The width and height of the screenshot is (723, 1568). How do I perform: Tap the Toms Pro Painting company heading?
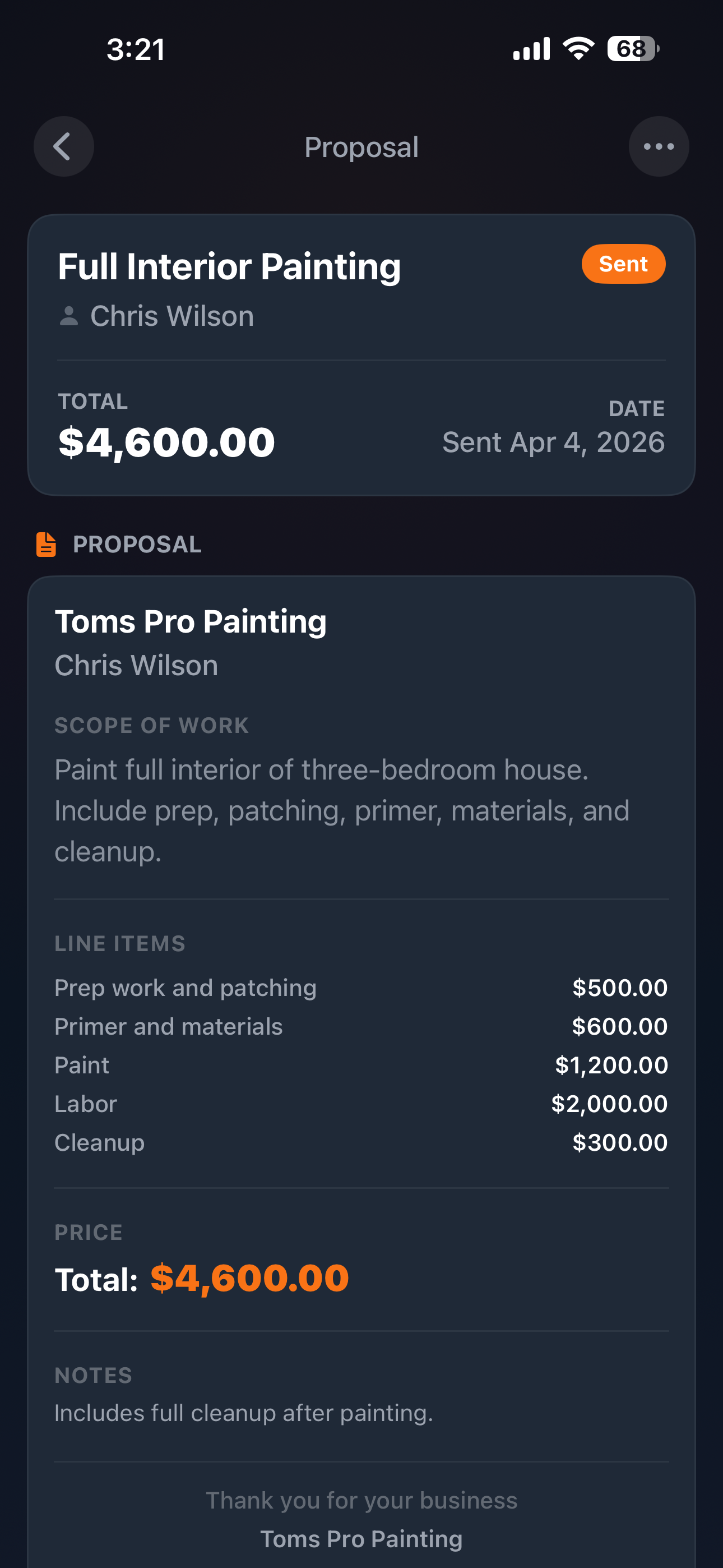tap(191, 621)
